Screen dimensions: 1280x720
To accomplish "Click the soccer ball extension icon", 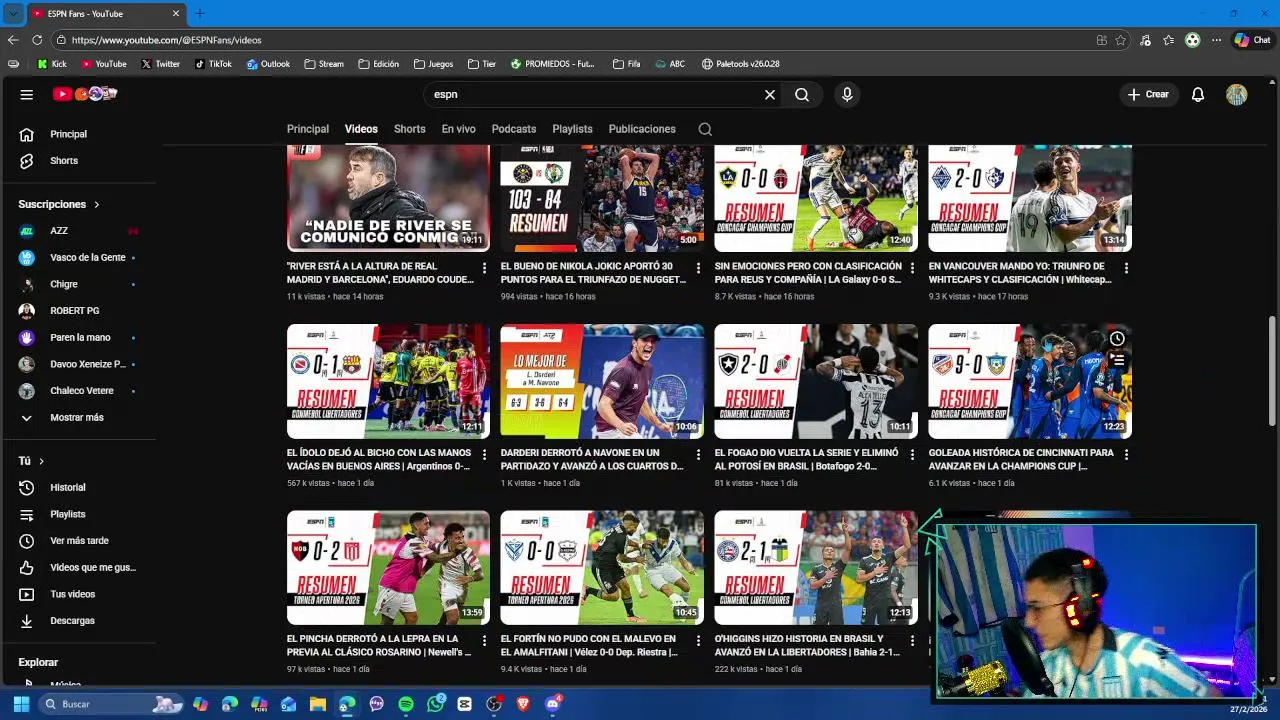I will point(1192,40).
